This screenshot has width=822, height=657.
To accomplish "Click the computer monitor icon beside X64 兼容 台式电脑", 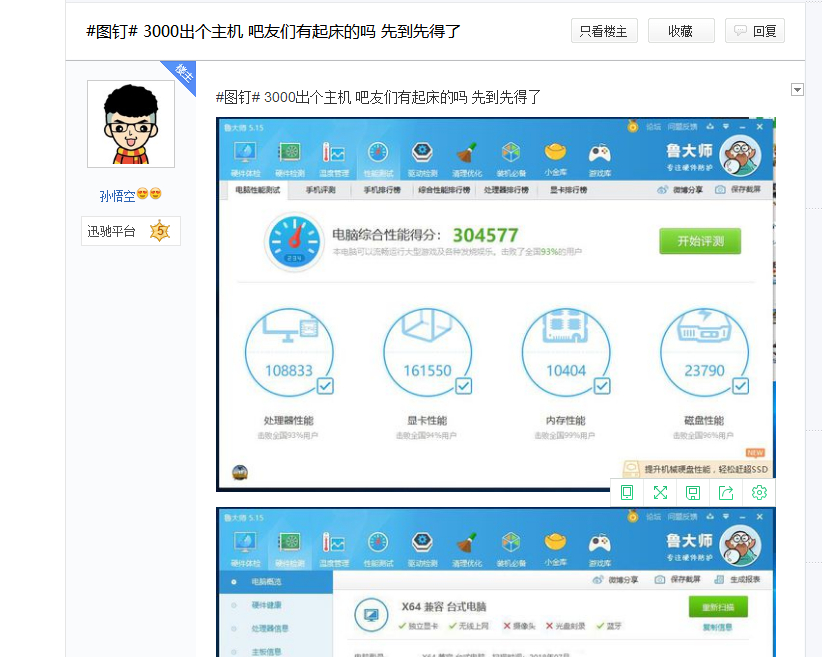I will point(371,615).
